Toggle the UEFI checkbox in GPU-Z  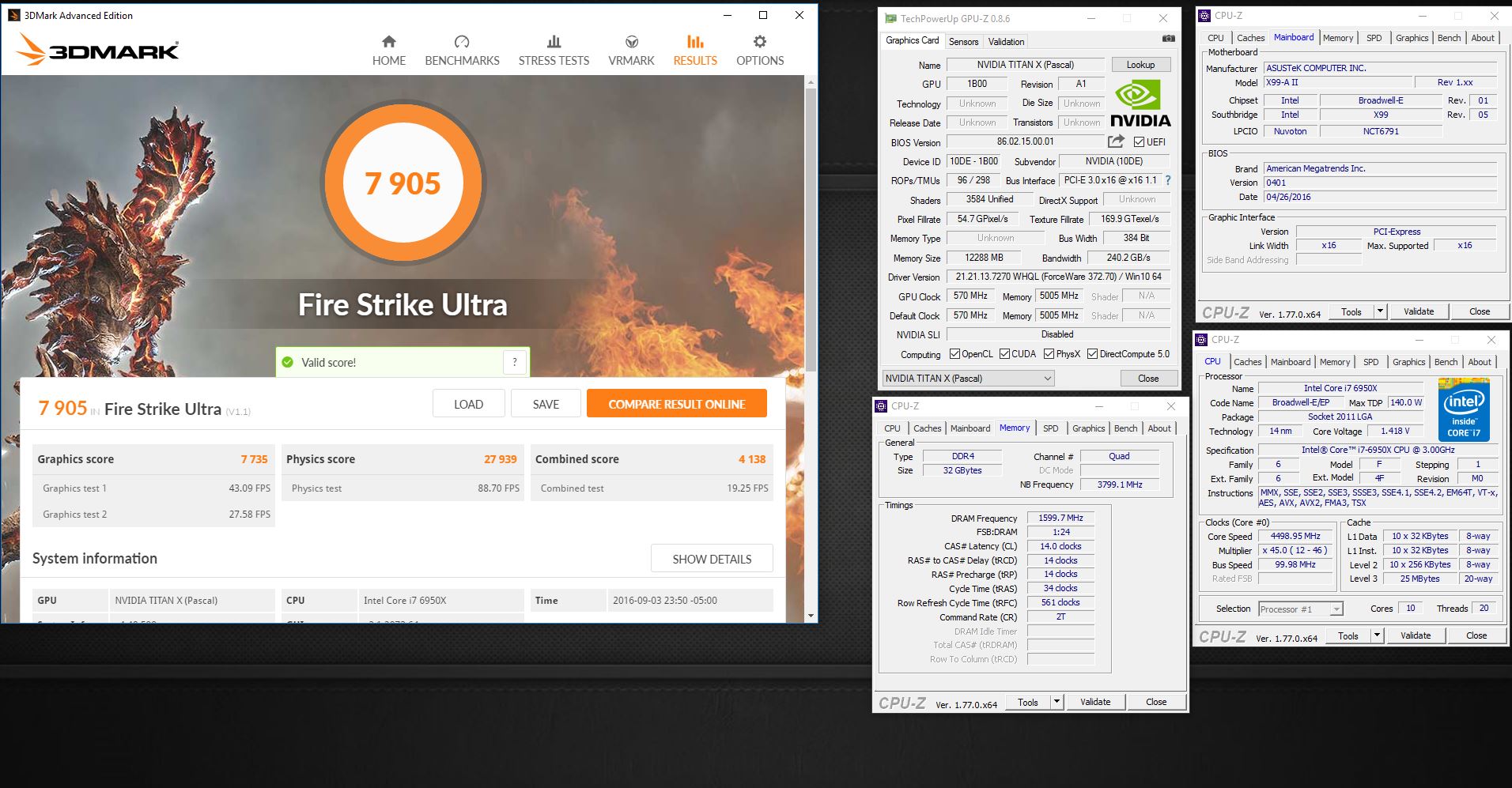(x=1139, y=142)
